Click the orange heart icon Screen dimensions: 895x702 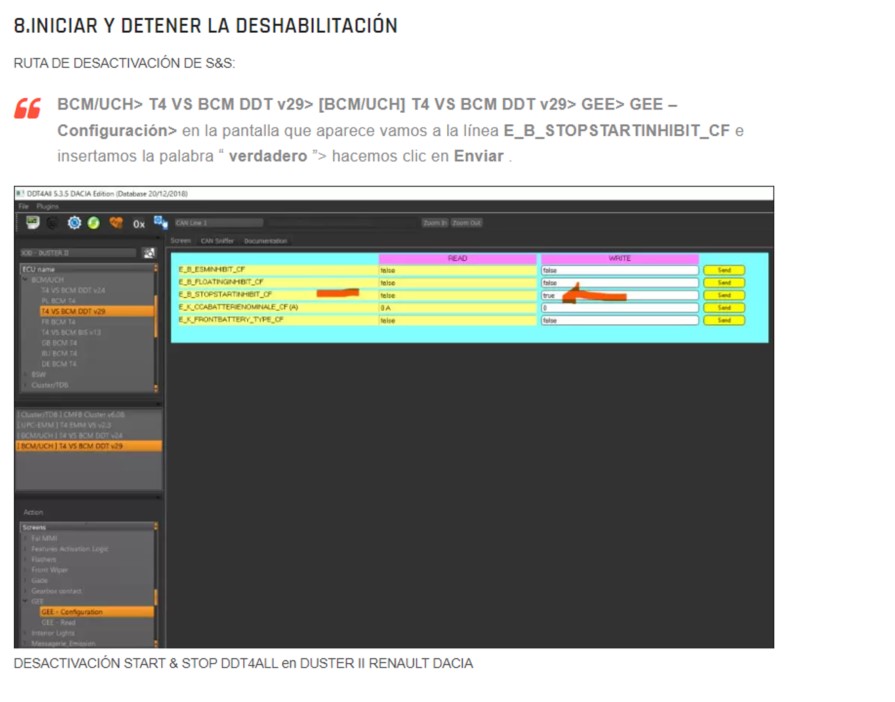point(116,223)
